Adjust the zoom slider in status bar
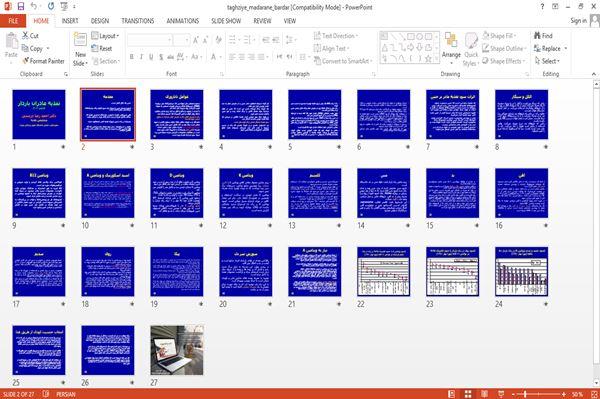Screen dimensions: 600x399 tap(525, 394)
